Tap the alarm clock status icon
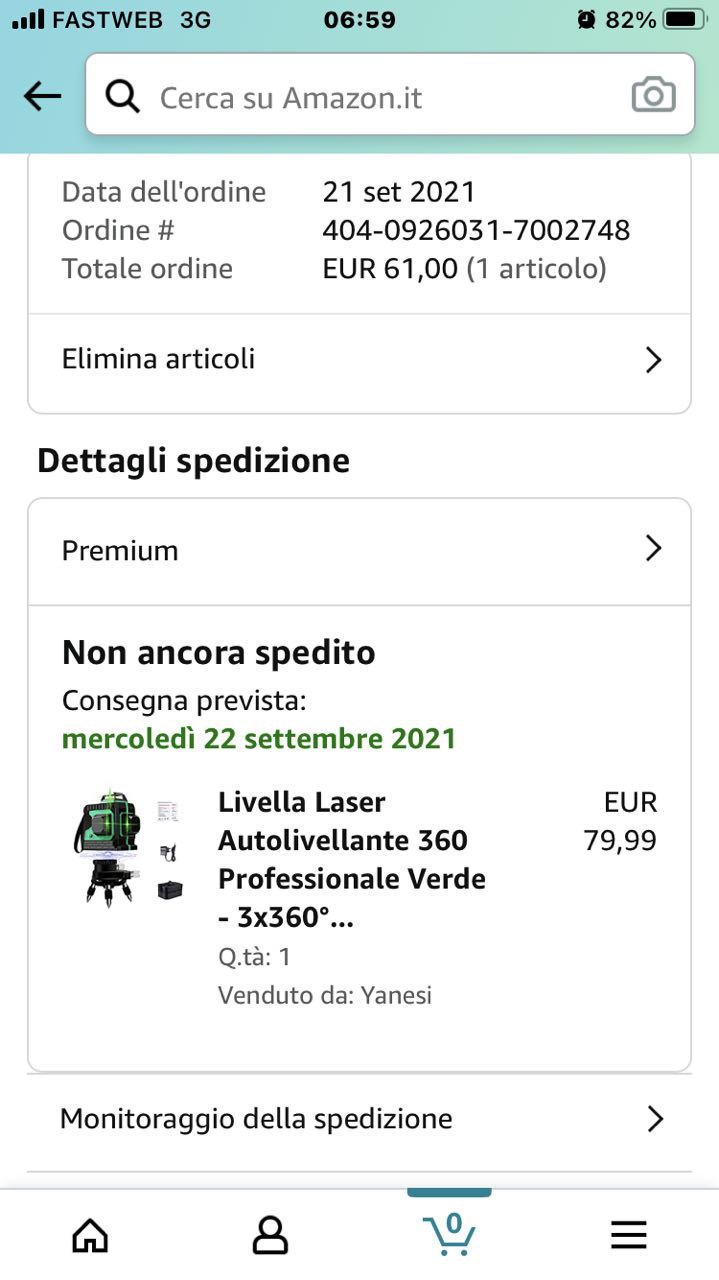This screenshot has height=1280, width=719. click(x=586, y=19)
